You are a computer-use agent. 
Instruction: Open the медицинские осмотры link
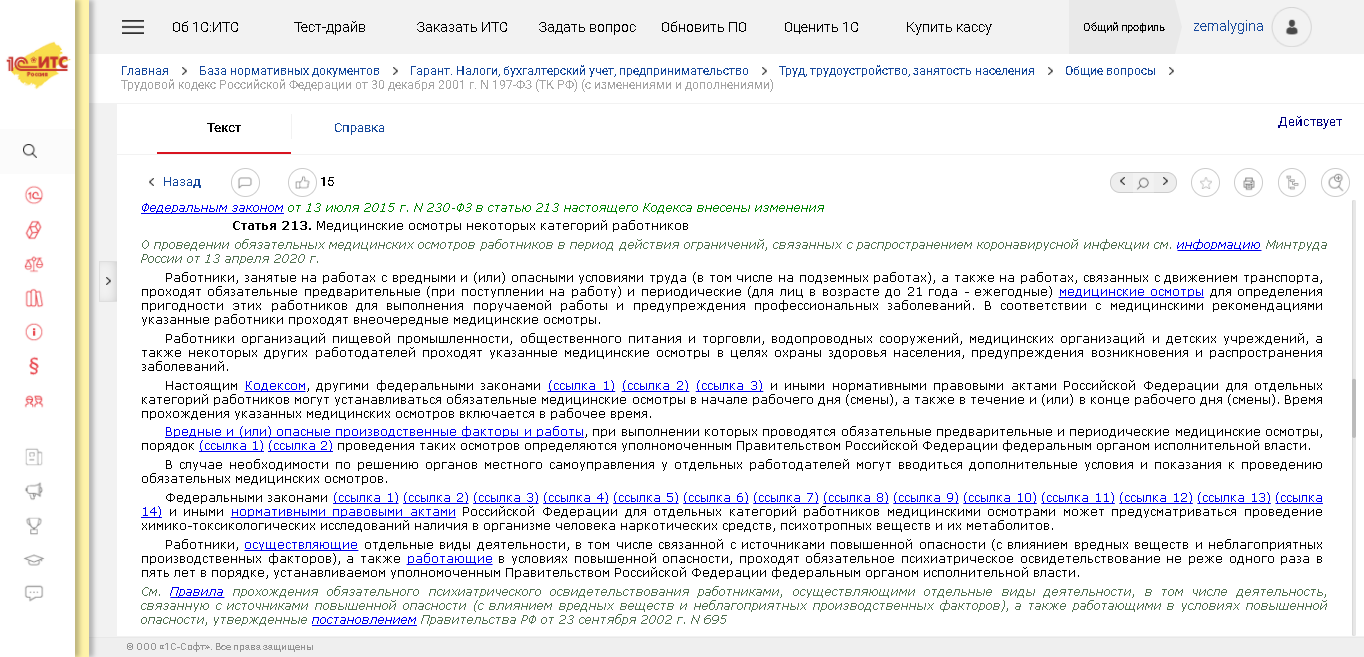tap(1131, 292)
